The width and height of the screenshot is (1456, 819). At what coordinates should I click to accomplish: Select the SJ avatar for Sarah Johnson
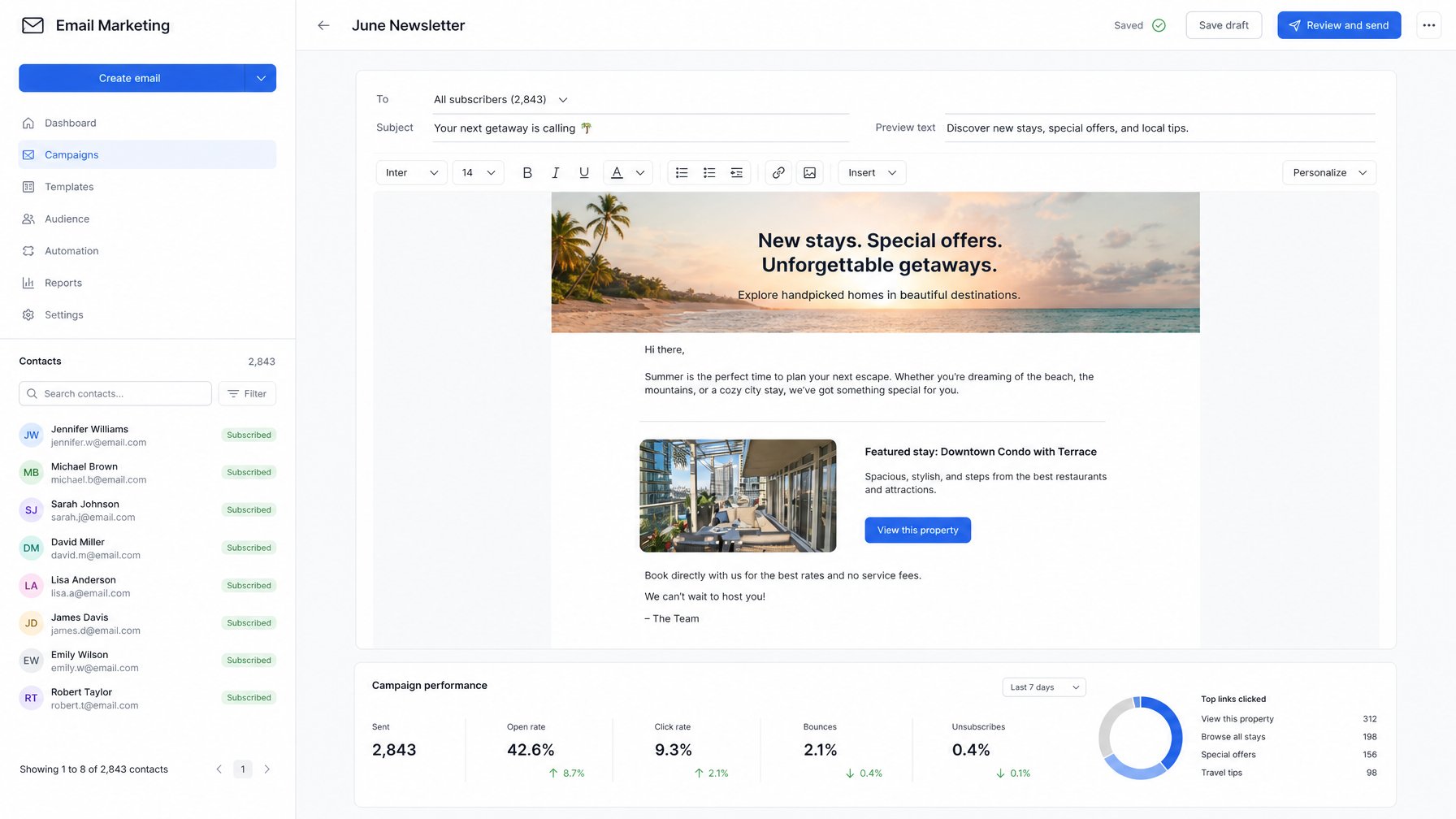click(x=31, y=510)
